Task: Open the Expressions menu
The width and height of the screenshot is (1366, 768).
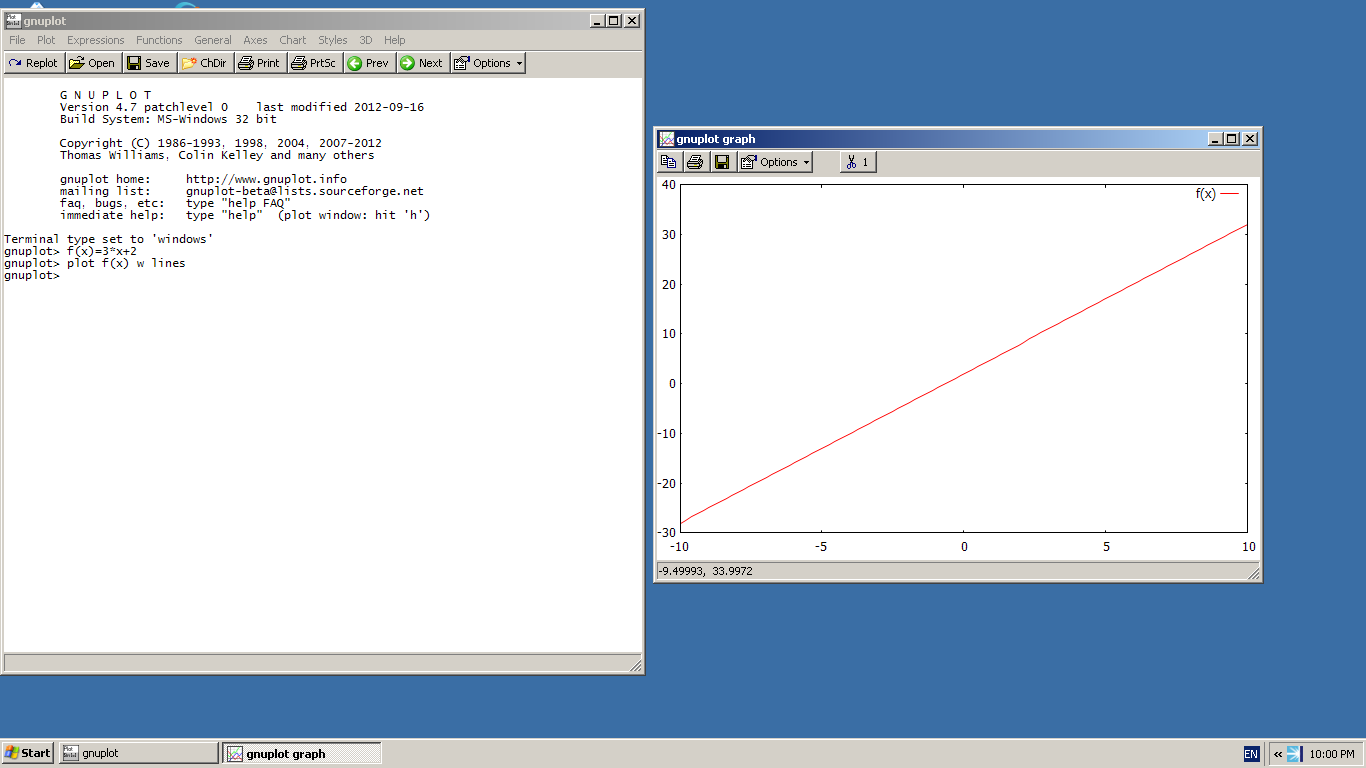Action: pos(96,40)
